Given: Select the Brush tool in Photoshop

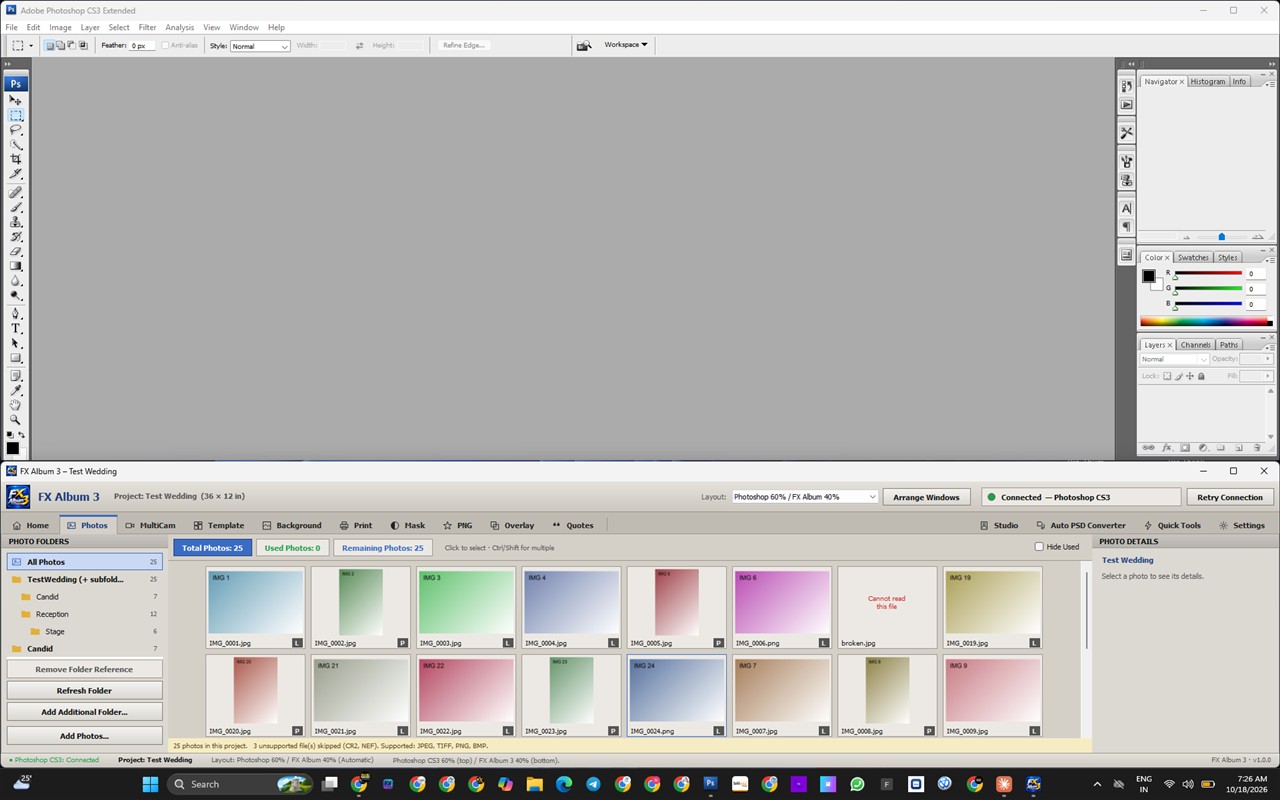Looking at the screenshot, I should tap(16, 207).
